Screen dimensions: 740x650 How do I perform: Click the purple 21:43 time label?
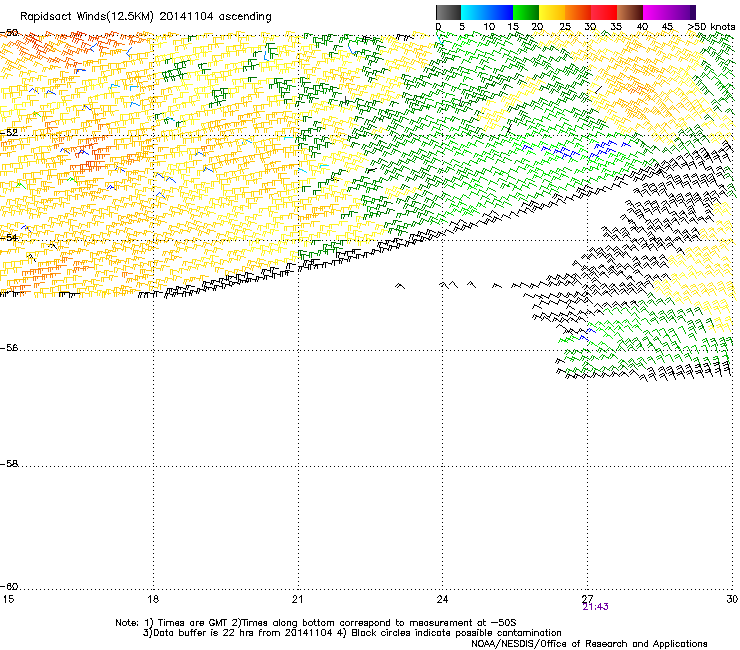(595, 607)
